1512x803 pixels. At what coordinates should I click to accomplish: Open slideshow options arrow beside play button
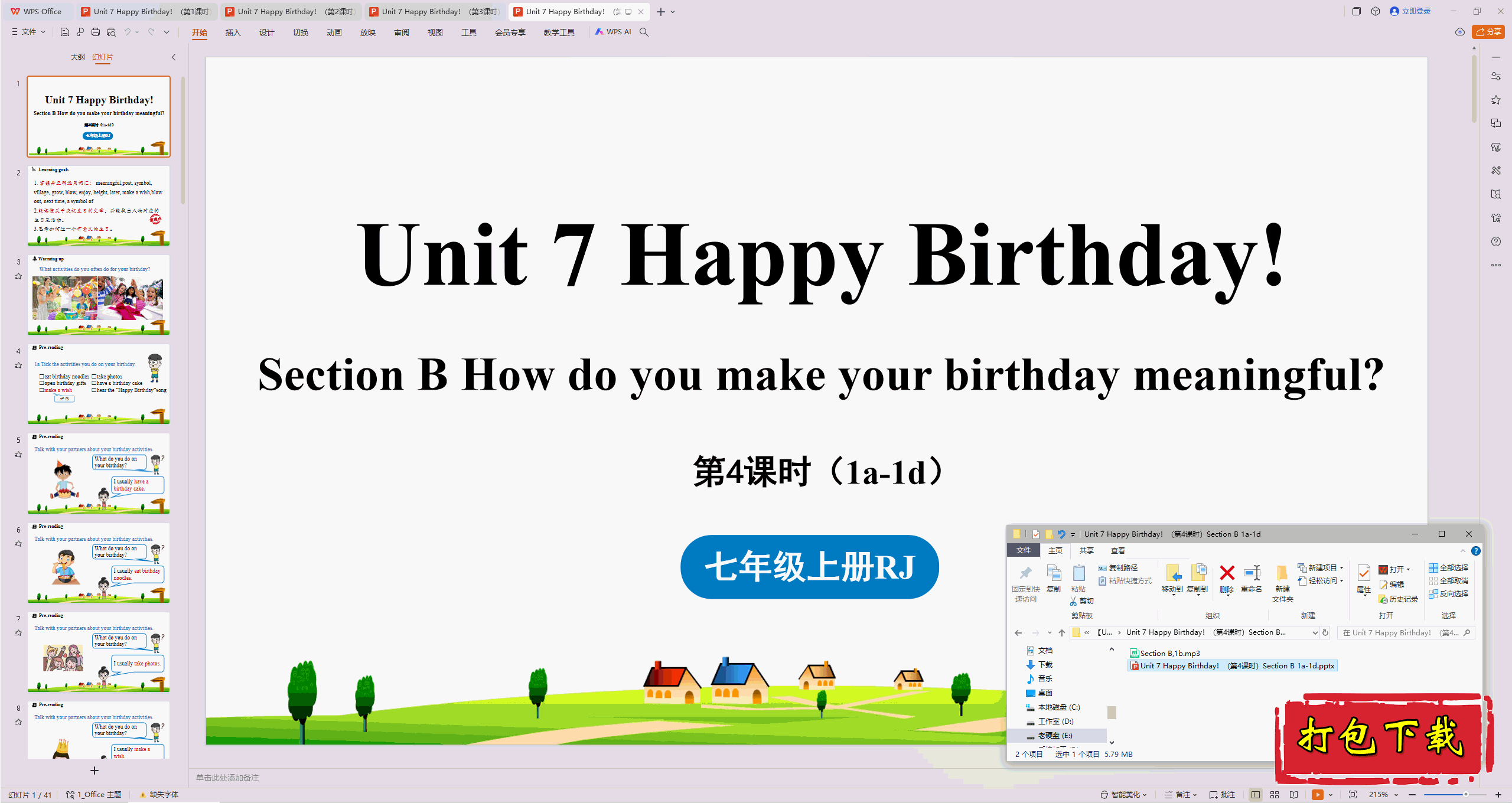click(x=1331, y=795)
